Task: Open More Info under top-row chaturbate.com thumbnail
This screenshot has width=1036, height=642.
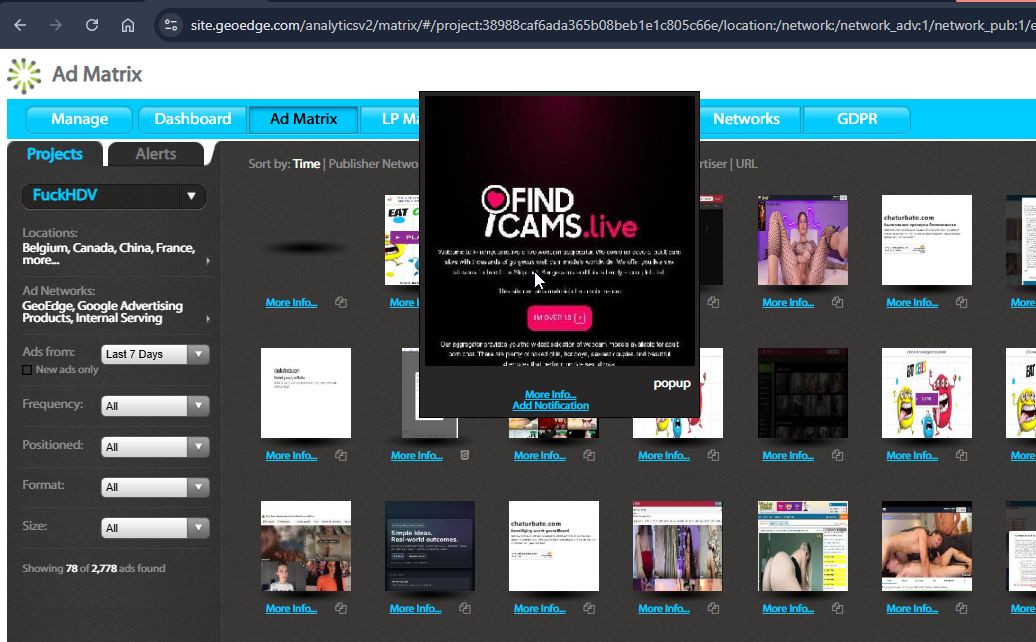Action: (912, 303)
